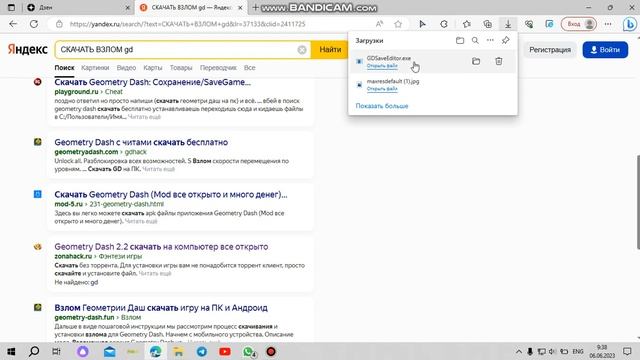The image size is (640, 360).
Task: Open the Bing chat sidebar button
Action: click(x=629, y=24)
